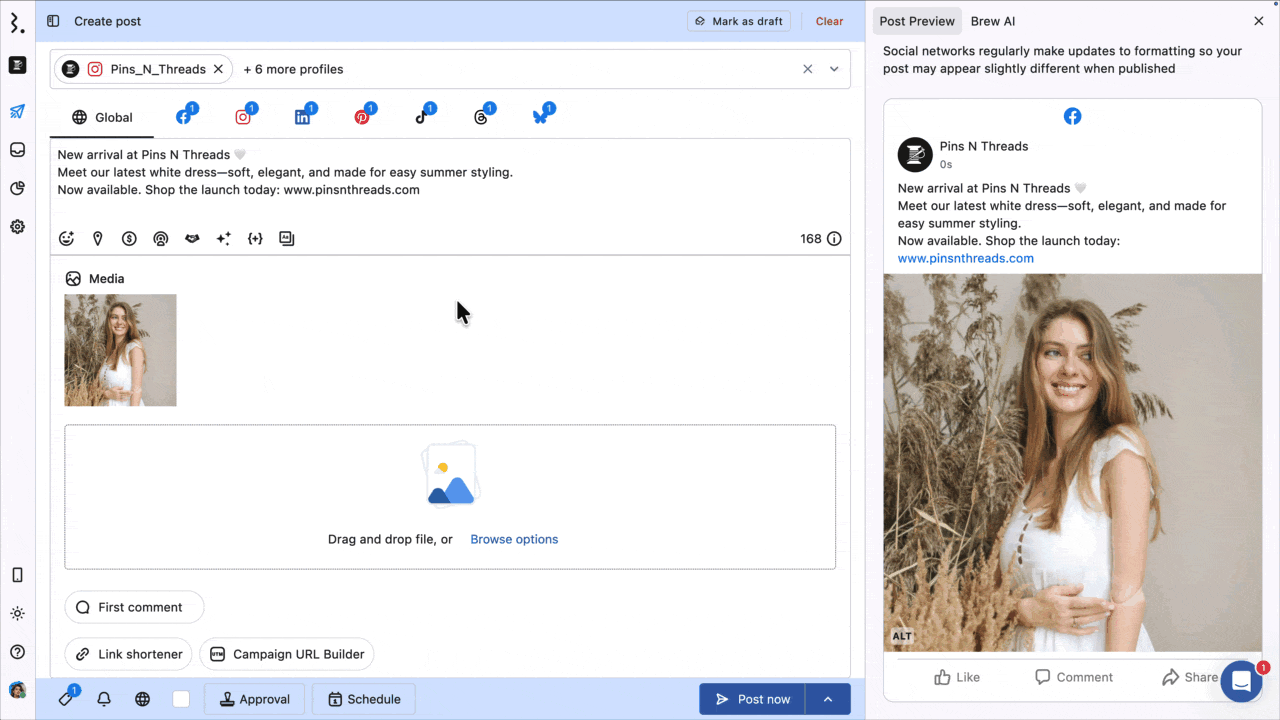Expand the + 6 more profiles list
This screenshot has width=1280, height=720.
point(293,69)
